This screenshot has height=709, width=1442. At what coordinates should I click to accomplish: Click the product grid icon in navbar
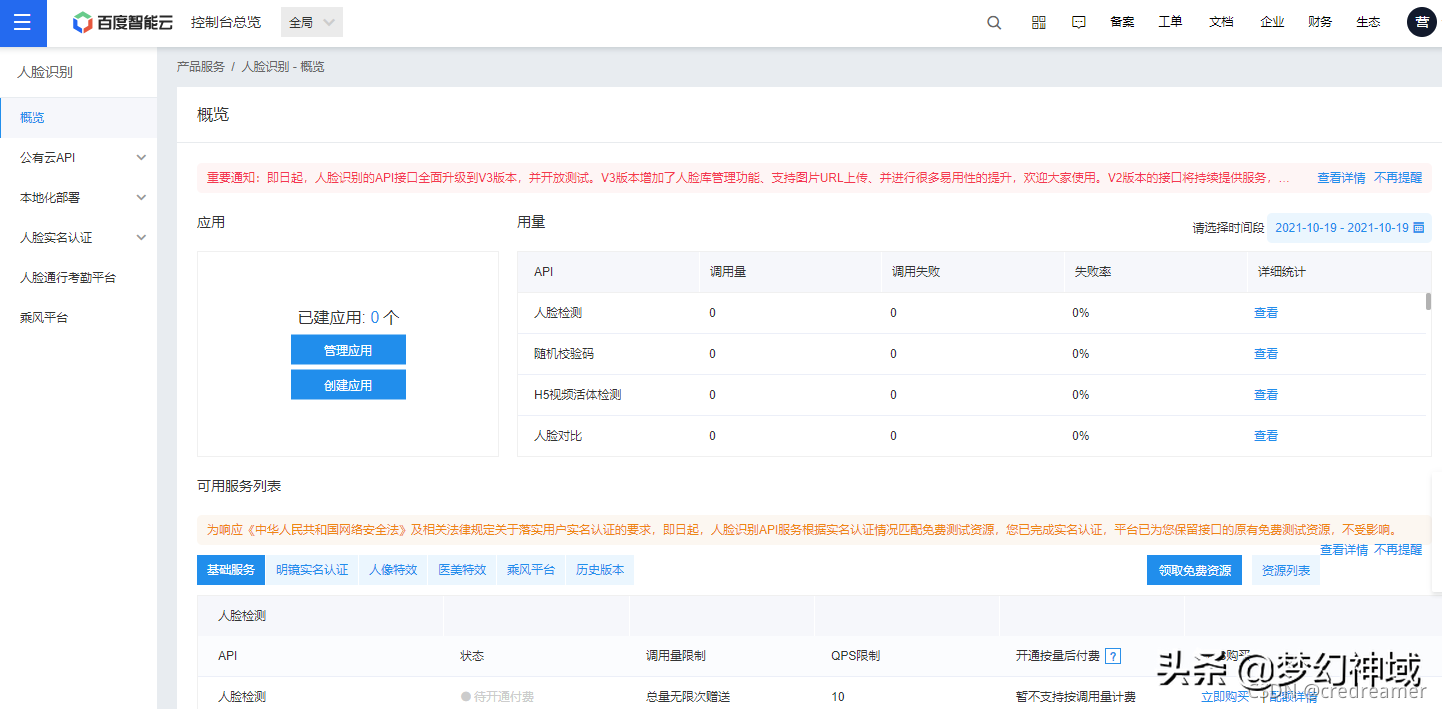[x=1038, y=22]
